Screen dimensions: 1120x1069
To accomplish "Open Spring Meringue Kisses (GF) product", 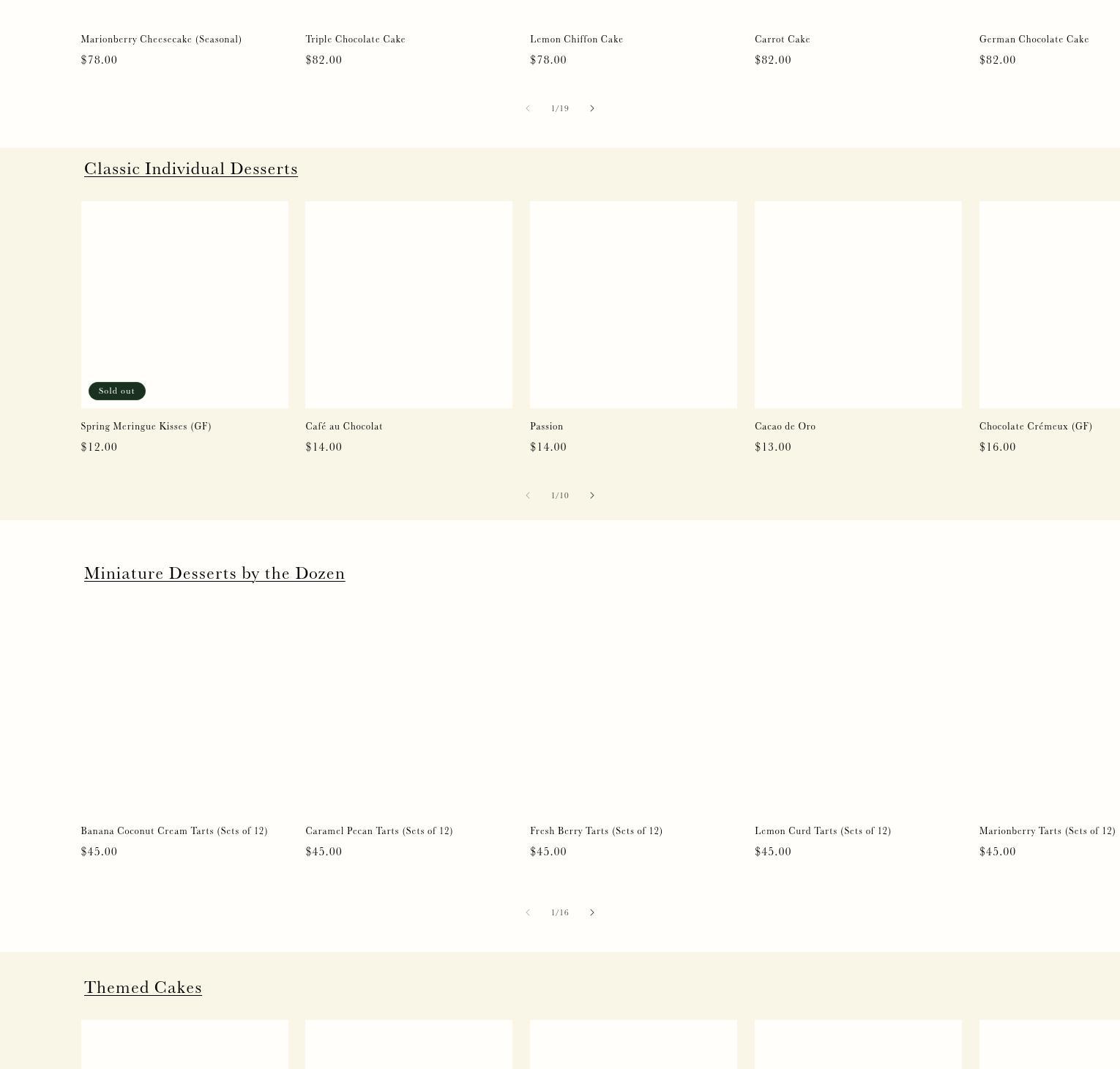I will pos(146,427).
